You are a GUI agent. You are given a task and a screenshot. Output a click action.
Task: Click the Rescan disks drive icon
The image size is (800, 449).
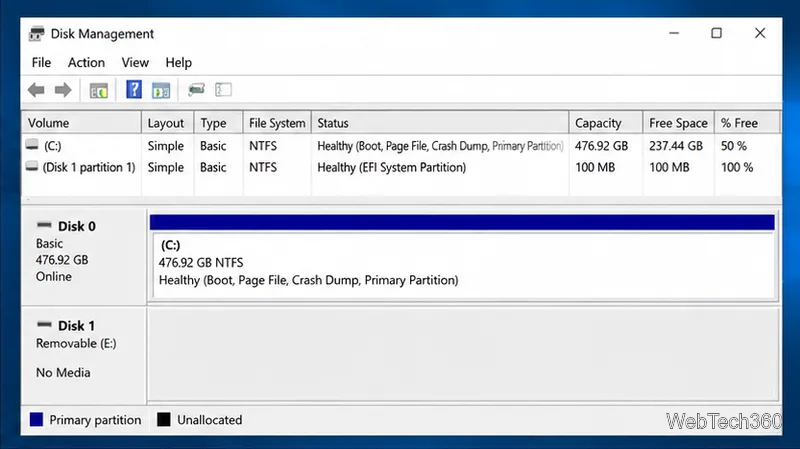(196, 90)
